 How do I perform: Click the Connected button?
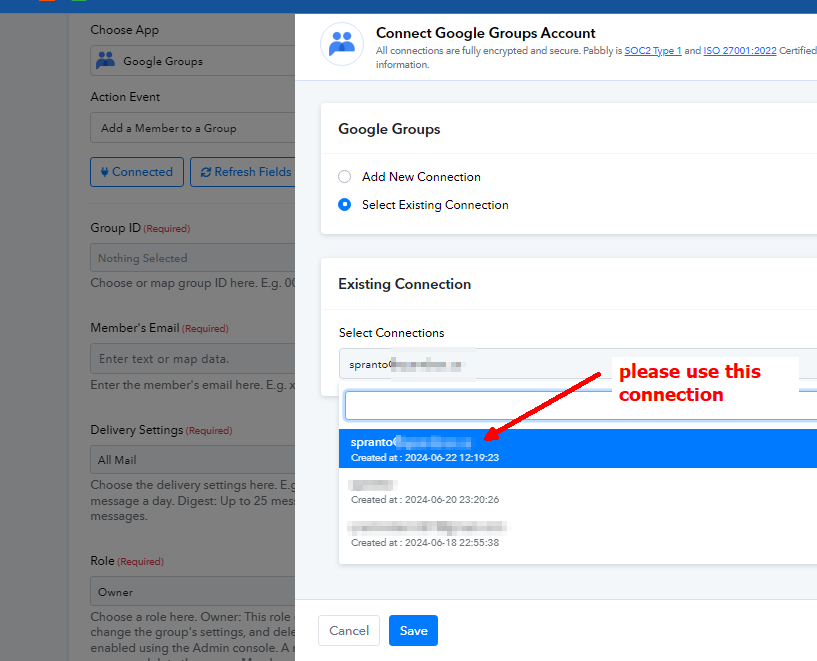tap(137, 172)
